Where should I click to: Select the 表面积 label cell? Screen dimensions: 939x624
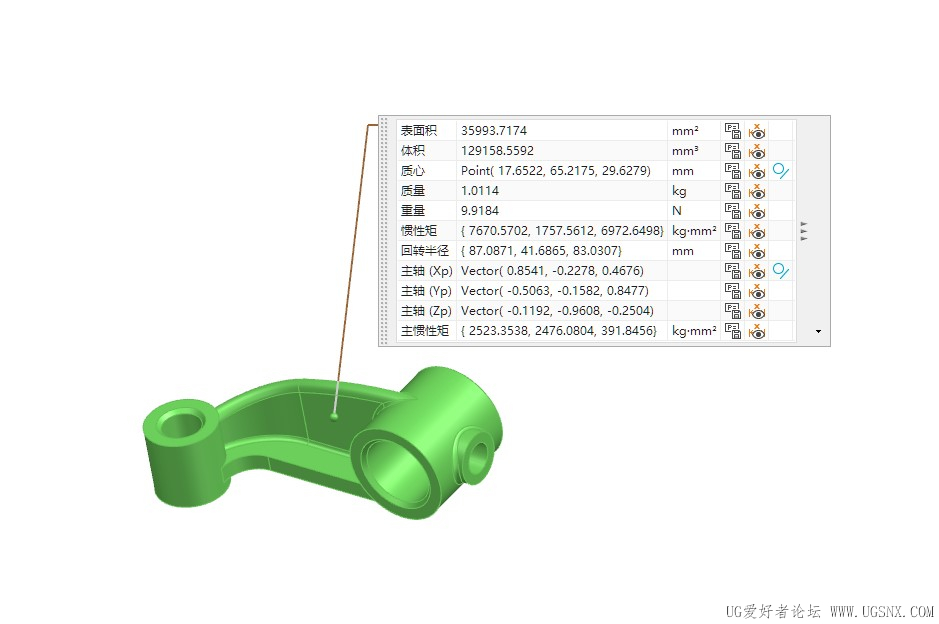426,131
